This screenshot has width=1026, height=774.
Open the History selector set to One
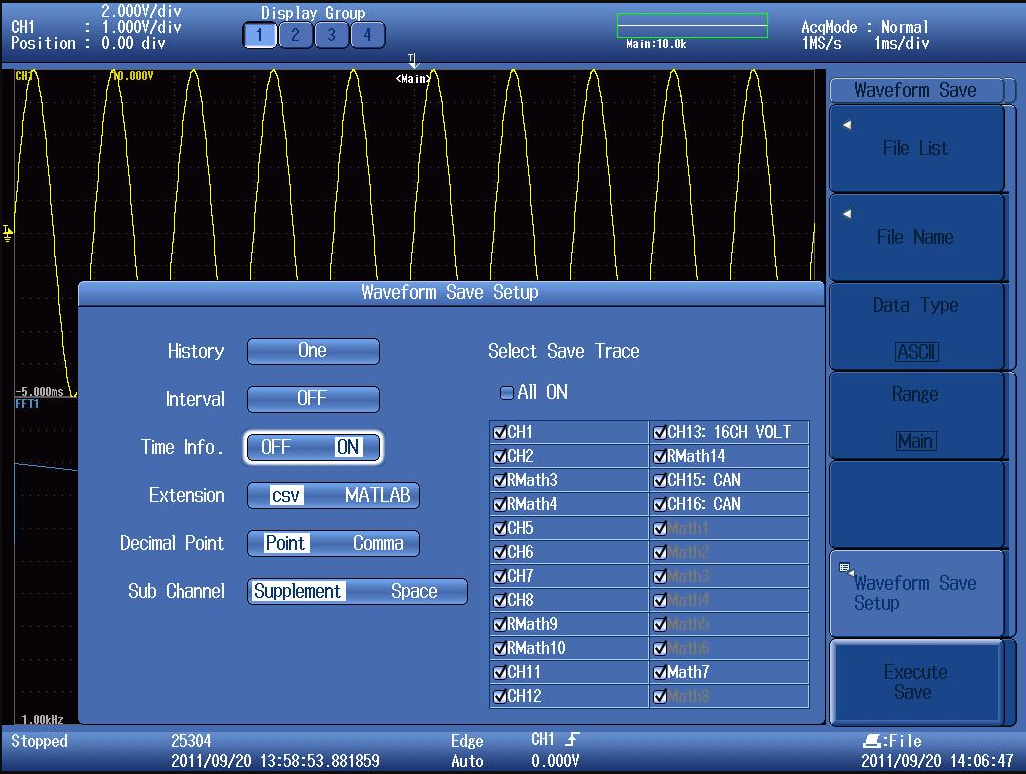[313, 351]
